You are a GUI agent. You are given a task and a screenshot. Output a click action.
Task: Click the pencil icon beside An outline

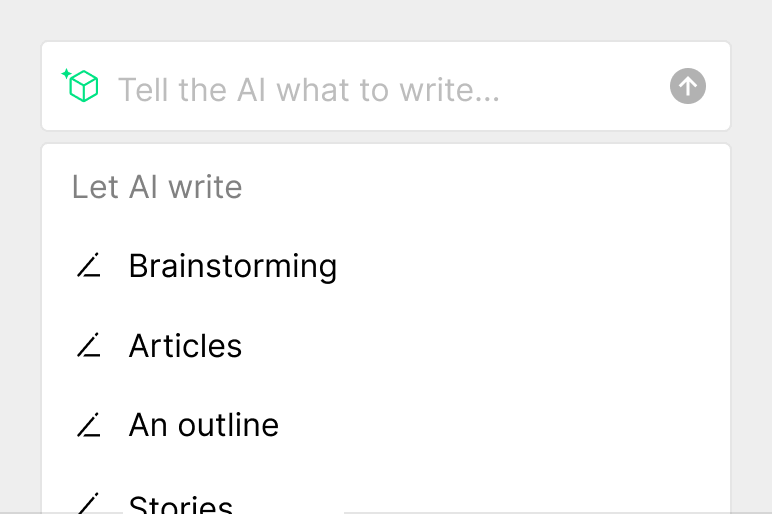point(89,426)
